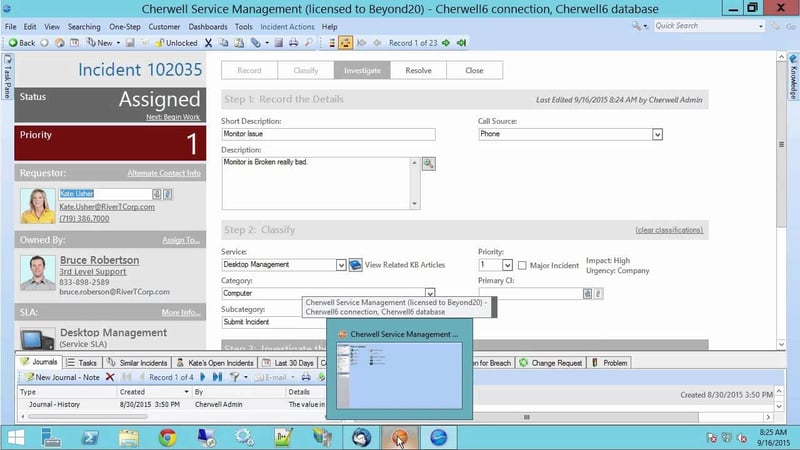Screen dimensions: 800x450
Task: Click the Print icon in main toolbar
Action: click(291, 43)
